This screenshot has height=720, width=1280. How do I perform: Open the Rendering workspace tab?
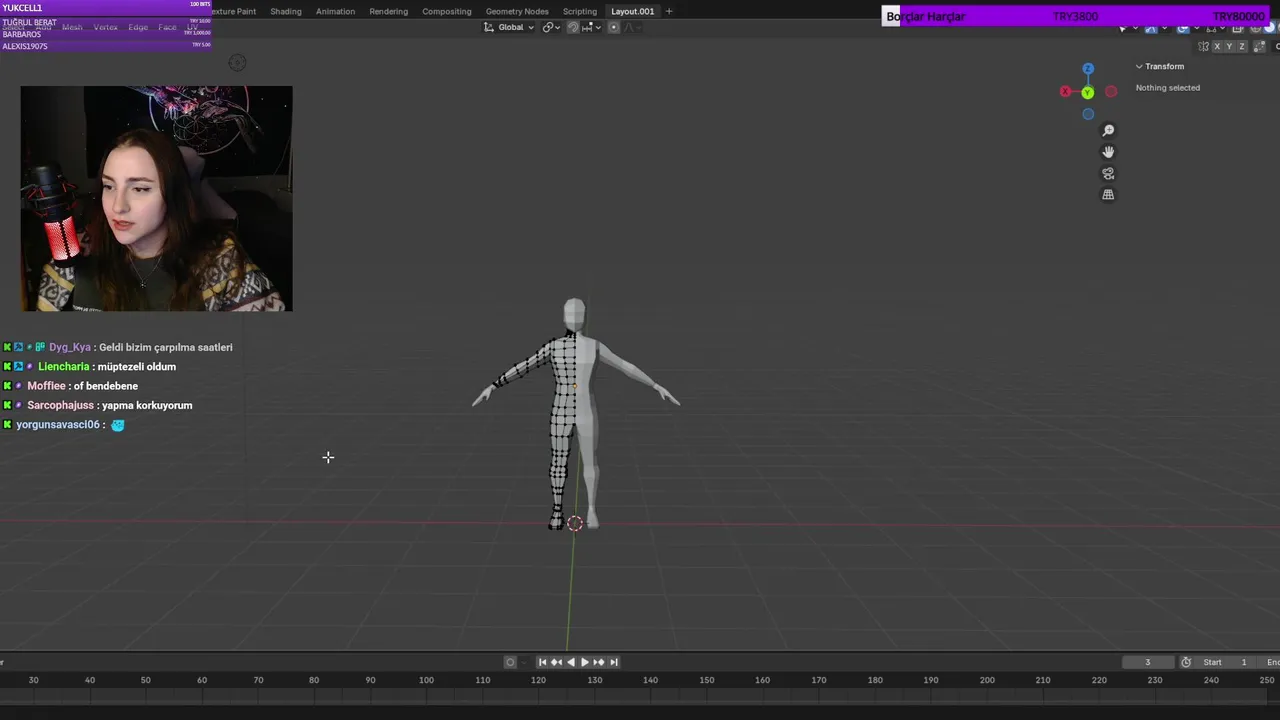pos(388,11)
